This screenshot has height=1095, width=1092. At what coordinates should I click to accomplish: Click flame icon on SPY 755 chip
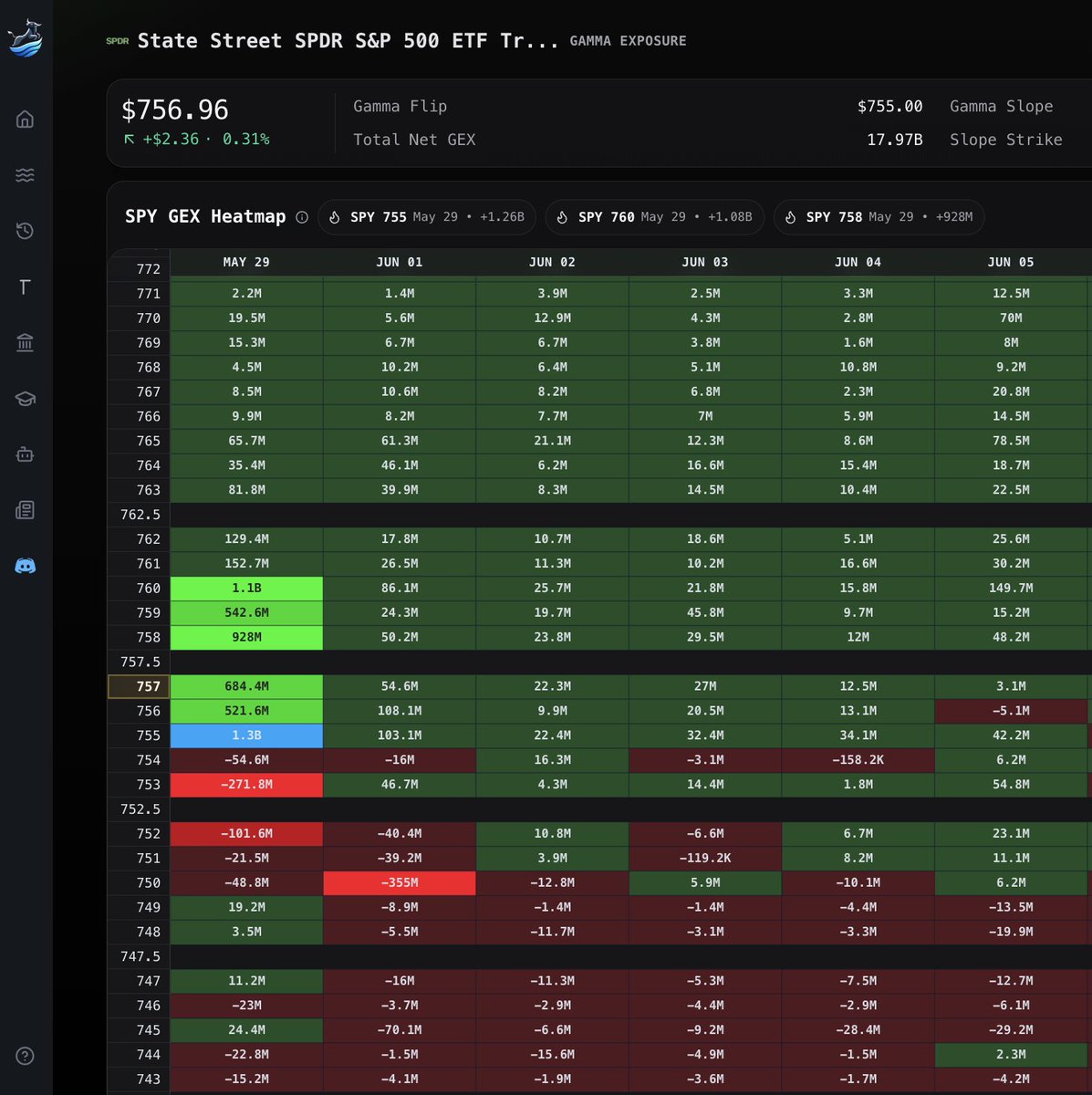pos(335,217)
